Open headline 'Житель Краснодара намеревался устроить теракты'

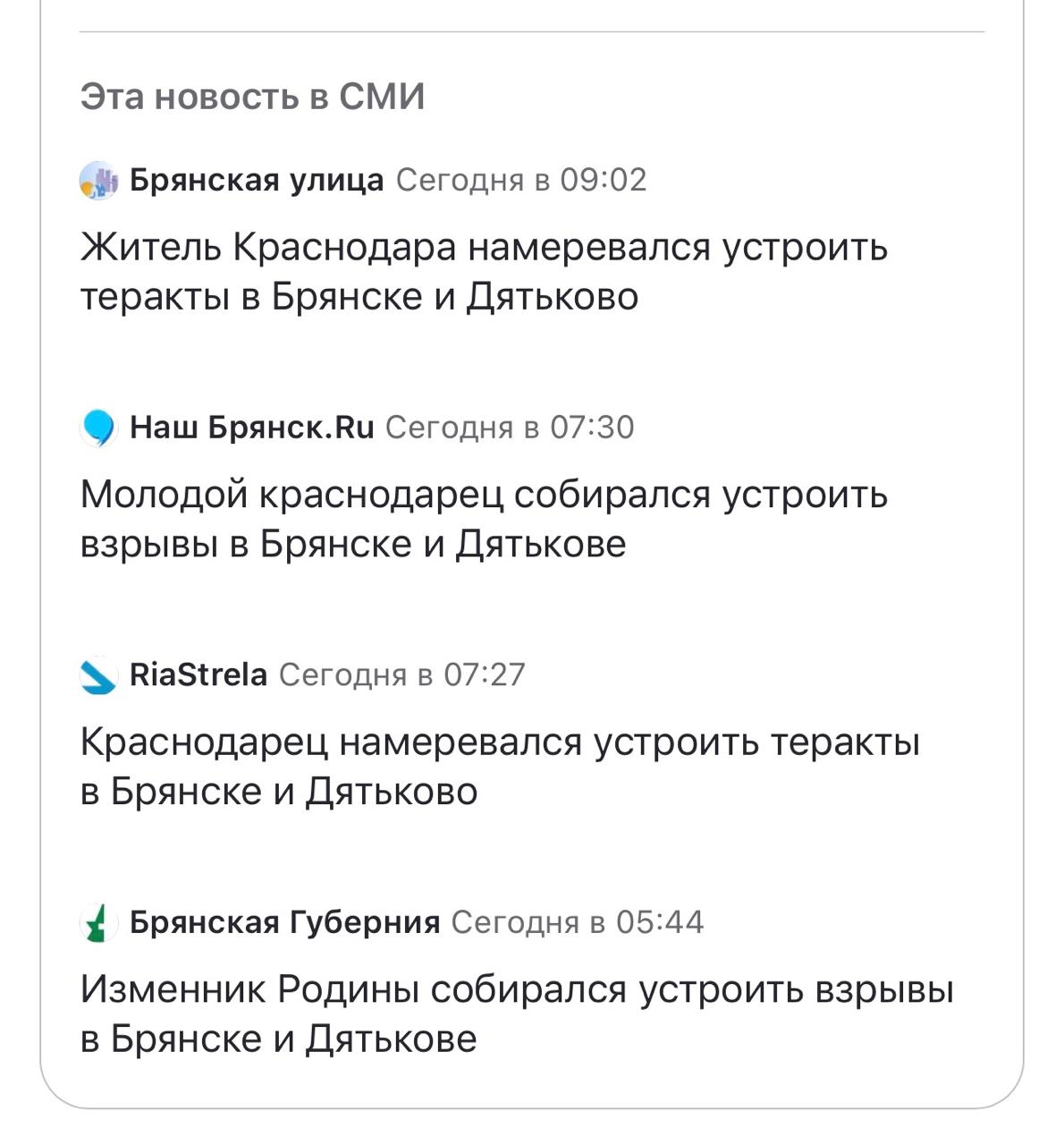tap(484, 271)
